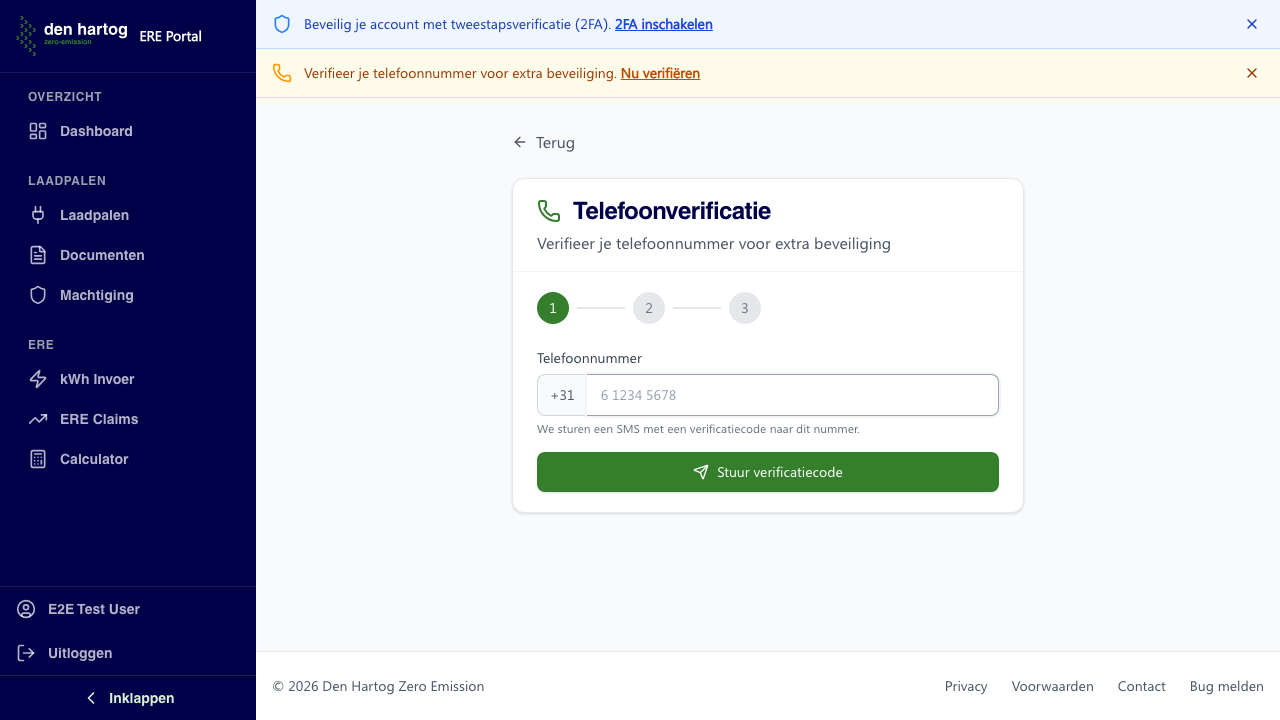Click inside the telefoonnummer input field
Viewport: 1280px width, 720px height.
tap(790, 395)
